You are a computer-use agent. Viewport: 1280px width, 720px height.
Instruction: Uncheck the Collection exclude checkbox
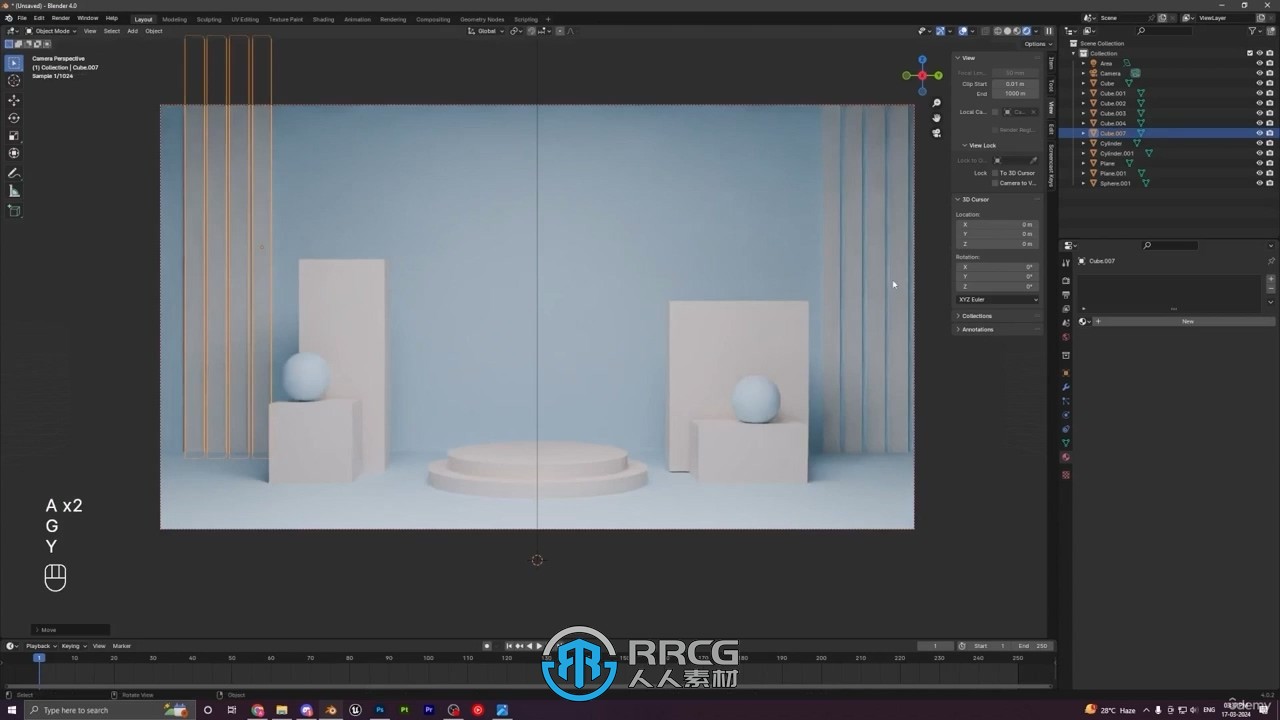coord(1249,53)
